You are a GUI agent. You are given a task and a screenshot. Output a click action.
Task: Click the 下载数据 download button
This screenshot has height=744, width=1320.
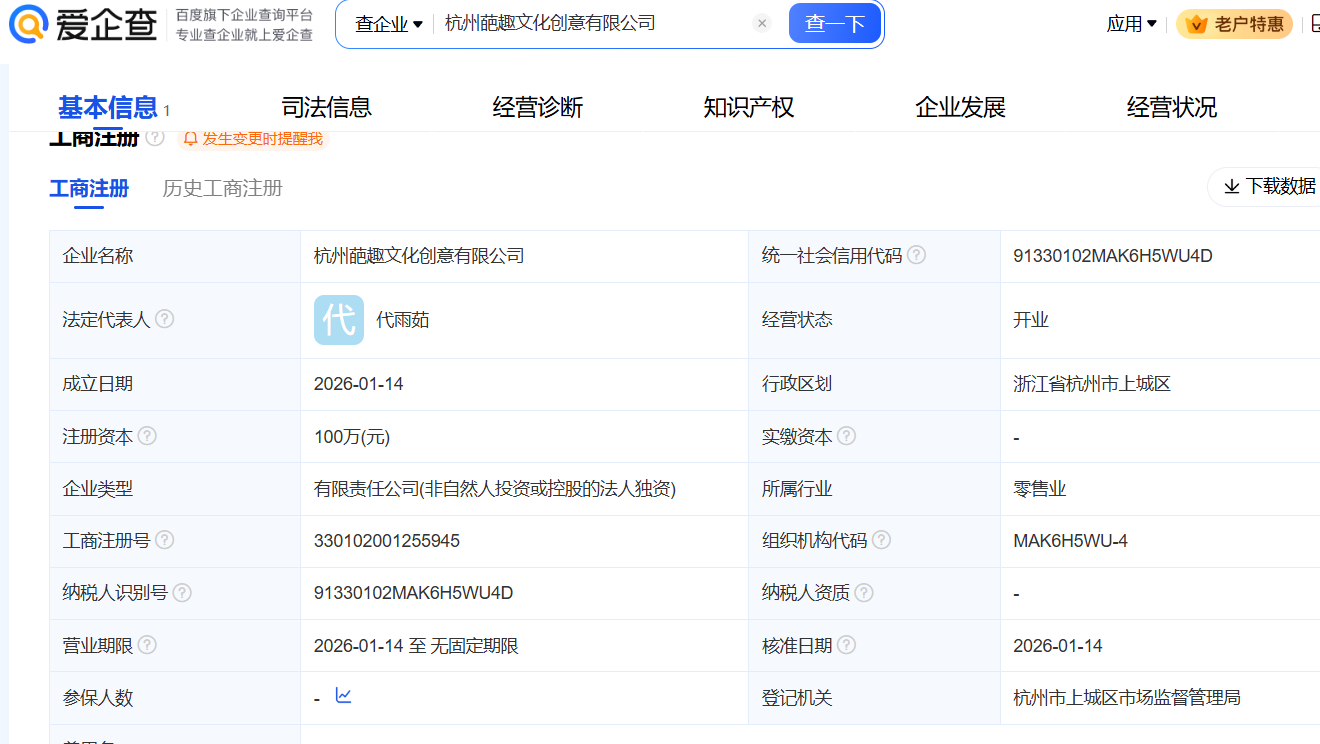1268,186
